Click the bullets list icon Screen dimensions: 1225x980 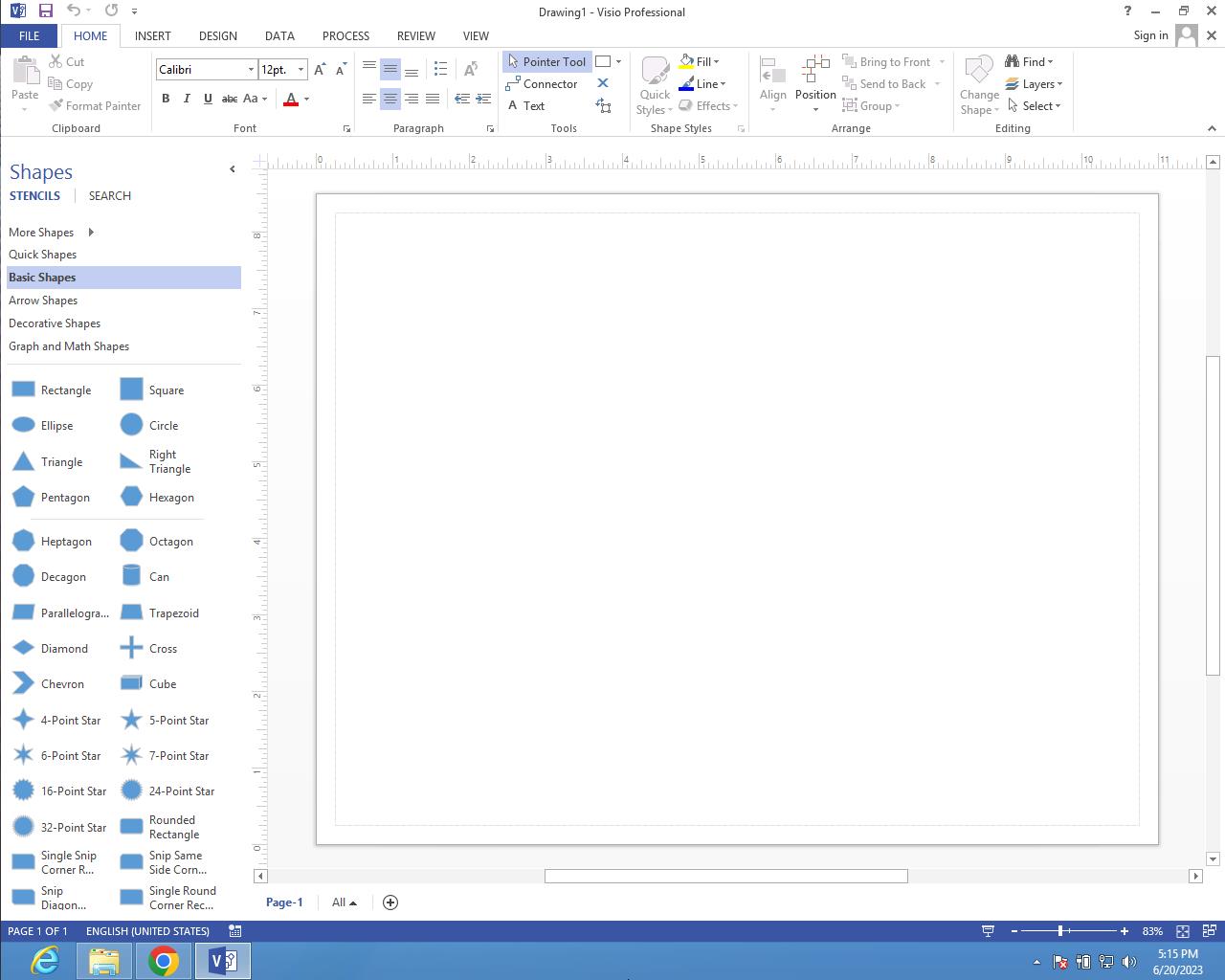(x=440, y=69)
